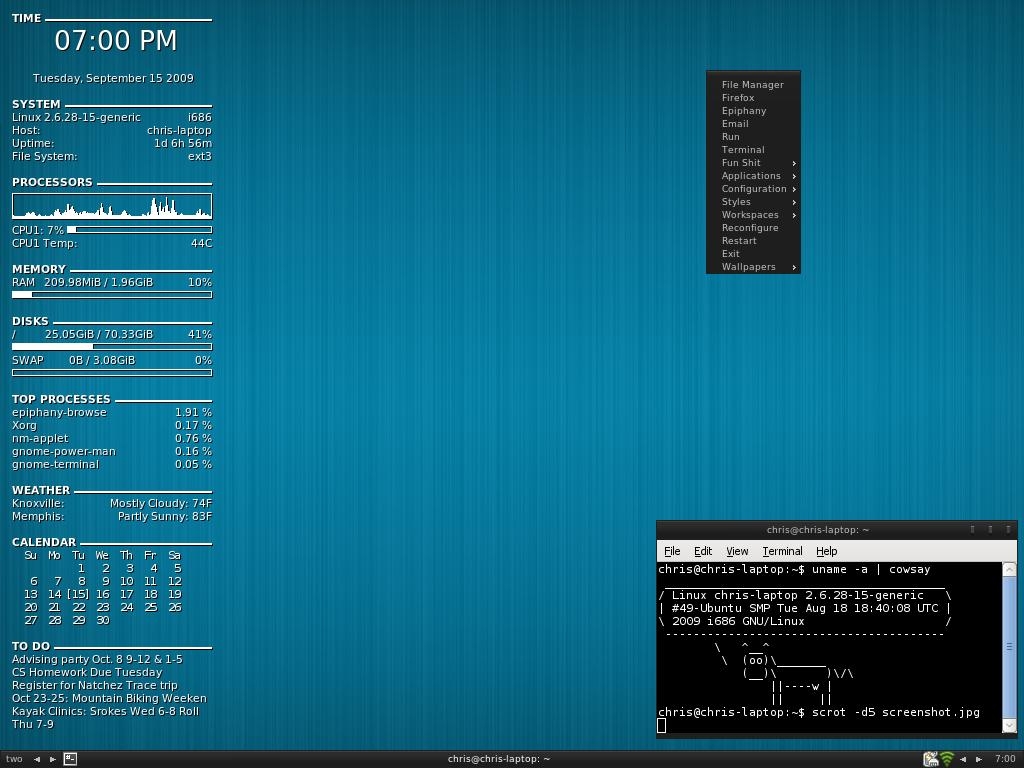The image size is (1024, 768).
Task: Open the Help menu in the terminal menubar
Action: click(826, 551)
